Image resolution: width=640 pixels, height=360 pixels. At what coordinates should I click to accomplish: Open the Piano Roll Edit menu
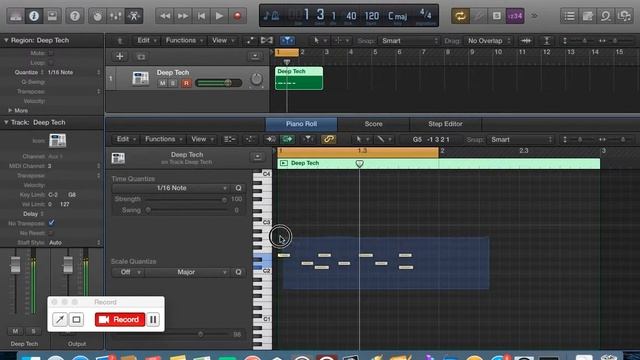click(x=126, y=139)
